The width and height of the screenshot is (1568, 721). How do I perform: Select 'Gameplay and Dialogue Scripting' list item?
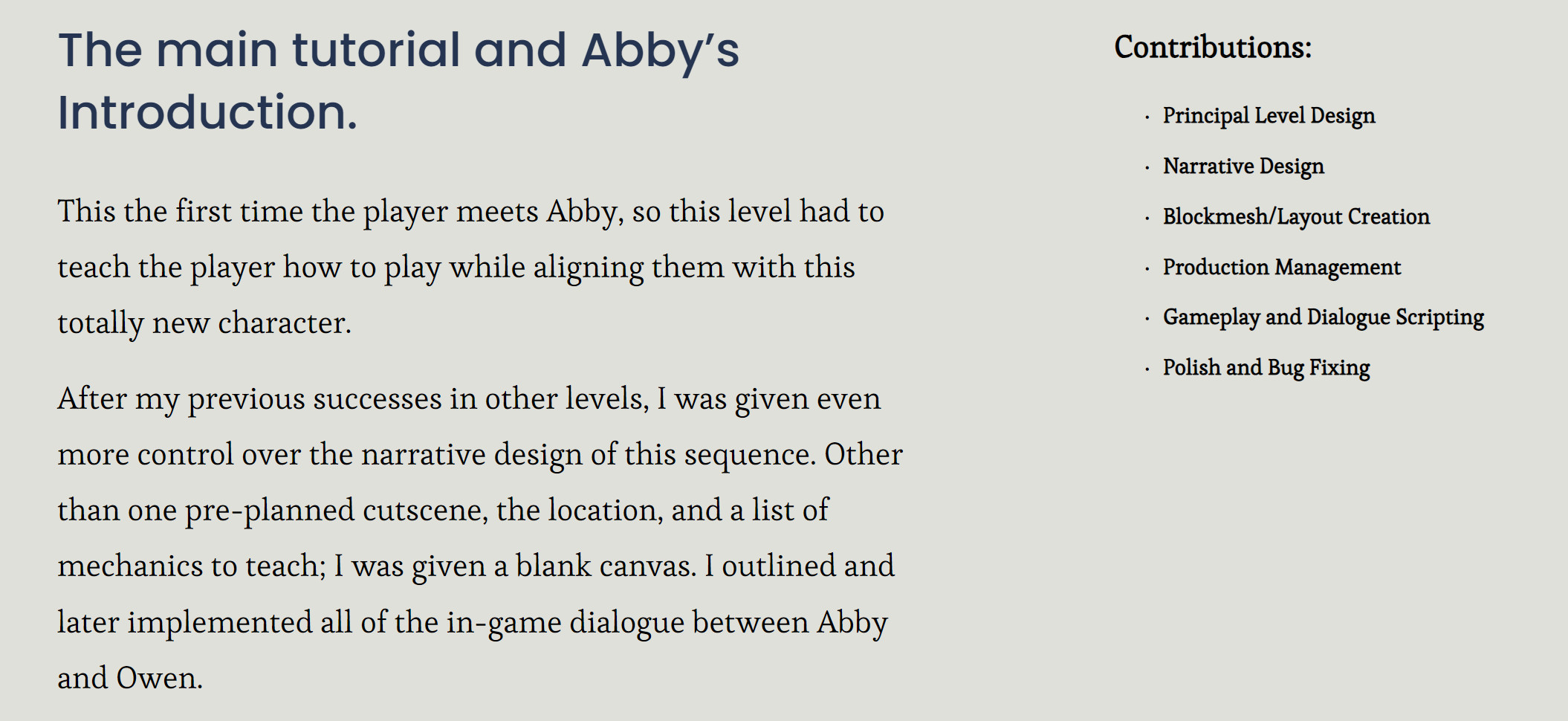1323,317
